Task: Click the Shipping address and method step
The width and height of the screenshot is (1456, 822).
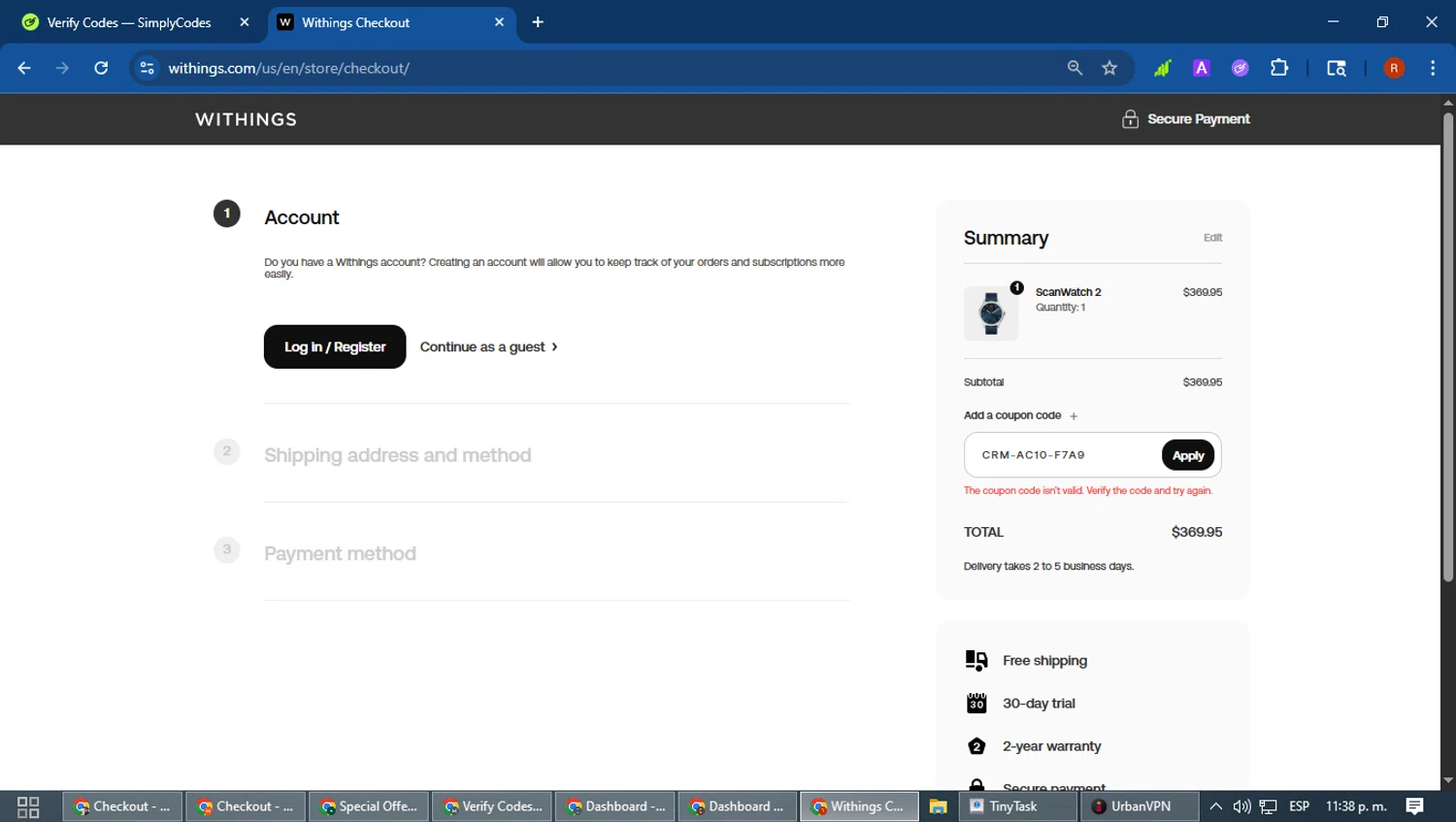Action: click(x=397, y=455)
